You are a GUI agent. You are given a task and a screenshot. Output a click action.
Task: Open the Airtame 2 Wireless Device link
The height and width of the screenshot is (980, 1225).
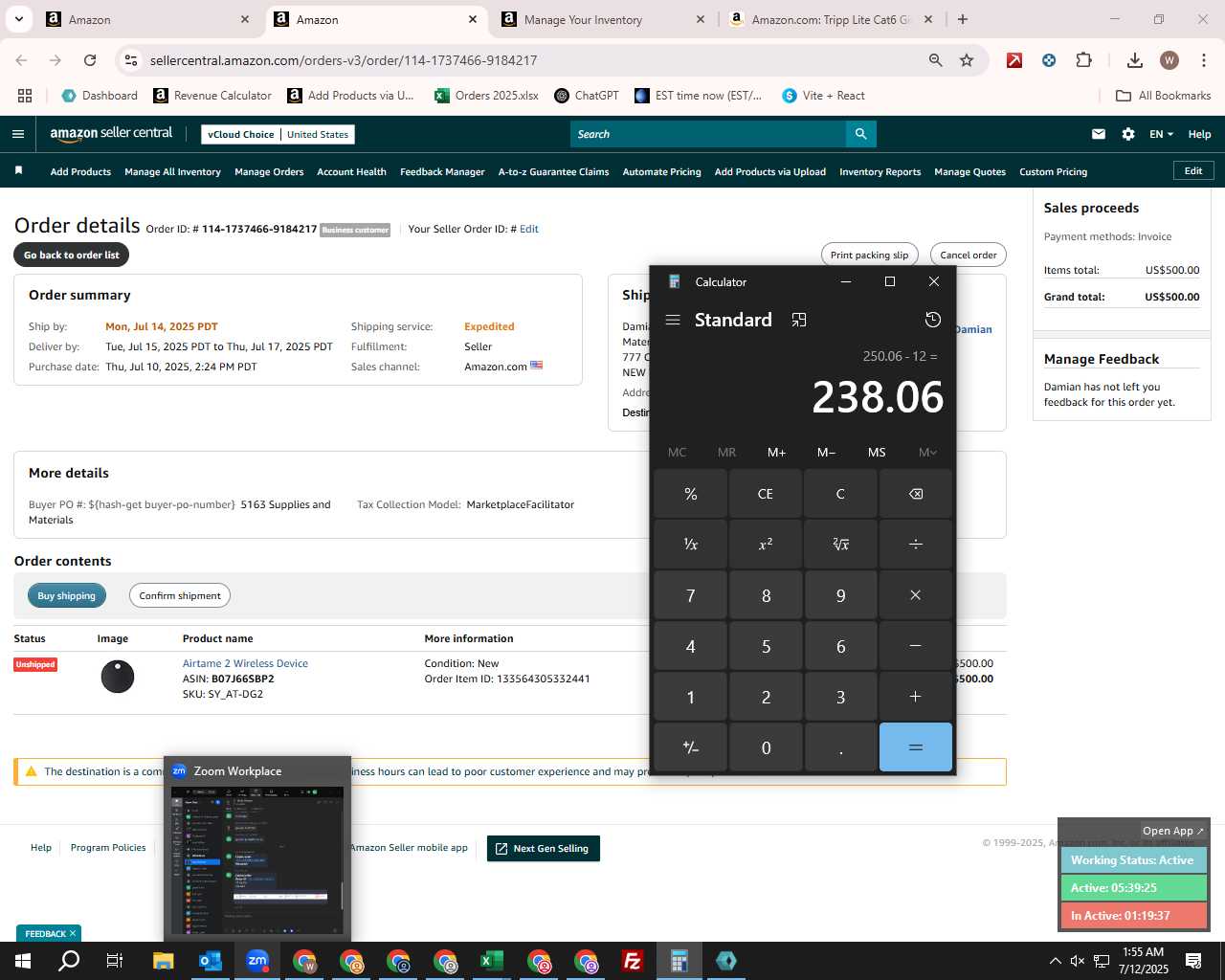pyautogui.click(x=245, y=663)
